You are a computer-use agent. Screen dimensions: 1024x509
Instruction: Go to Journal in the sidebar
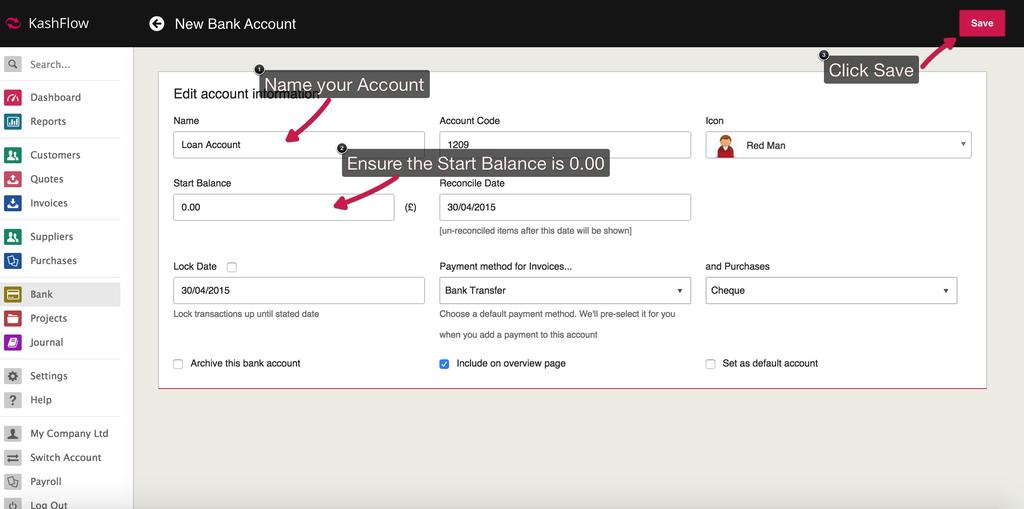pyautogui.click(x=46, y=342)
